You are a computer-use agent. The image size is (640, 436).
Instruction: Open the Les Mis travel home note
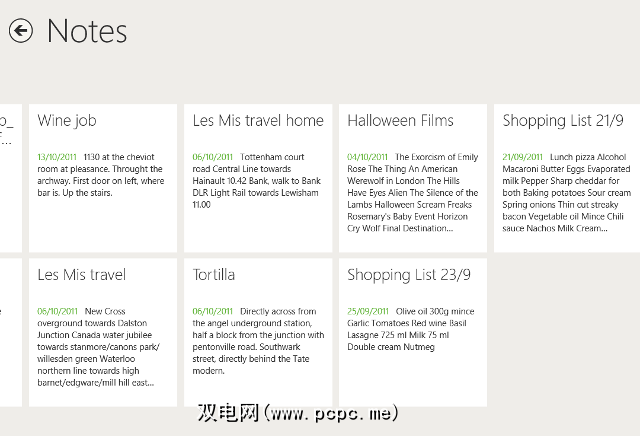[258, 121]
